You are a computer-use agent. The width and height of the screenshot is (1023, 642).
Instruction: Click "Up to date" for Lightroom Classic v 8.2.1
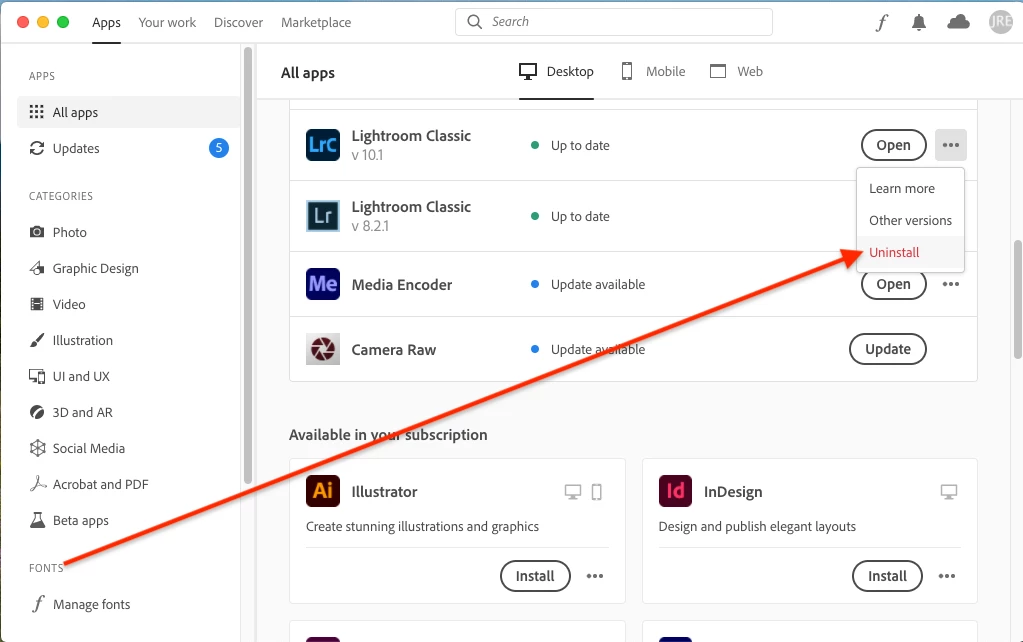[580, 217]
